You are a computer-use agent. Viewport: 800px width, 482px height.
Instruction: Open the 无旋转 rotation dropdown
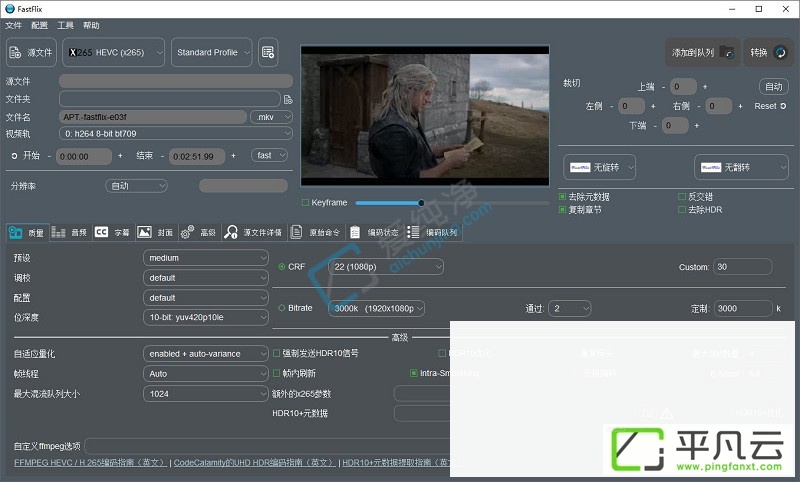[x=599, y=167]
